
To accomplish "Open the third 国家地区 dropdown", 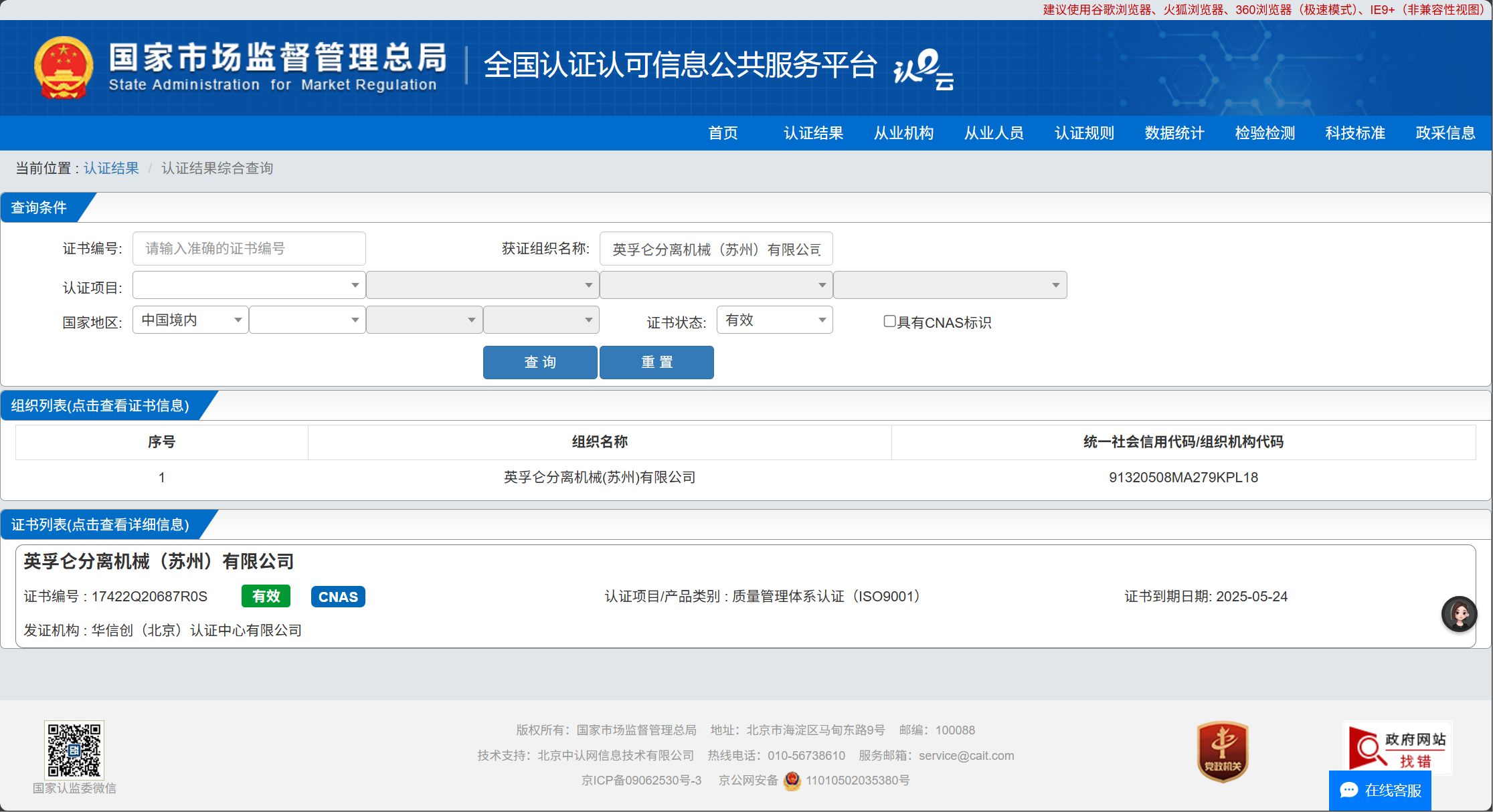I will pyautogui.click(x=424, y=320).
